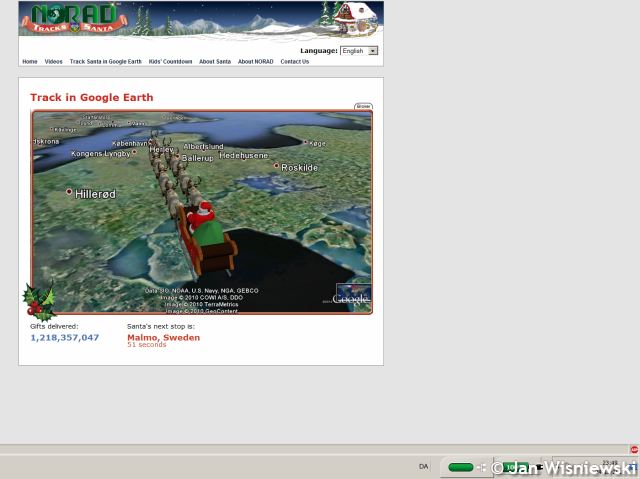Image resolution: width=640 pixels, height=479 pixels.
Task: Click Santa's house image in the banner
Action: pos(356,18)
